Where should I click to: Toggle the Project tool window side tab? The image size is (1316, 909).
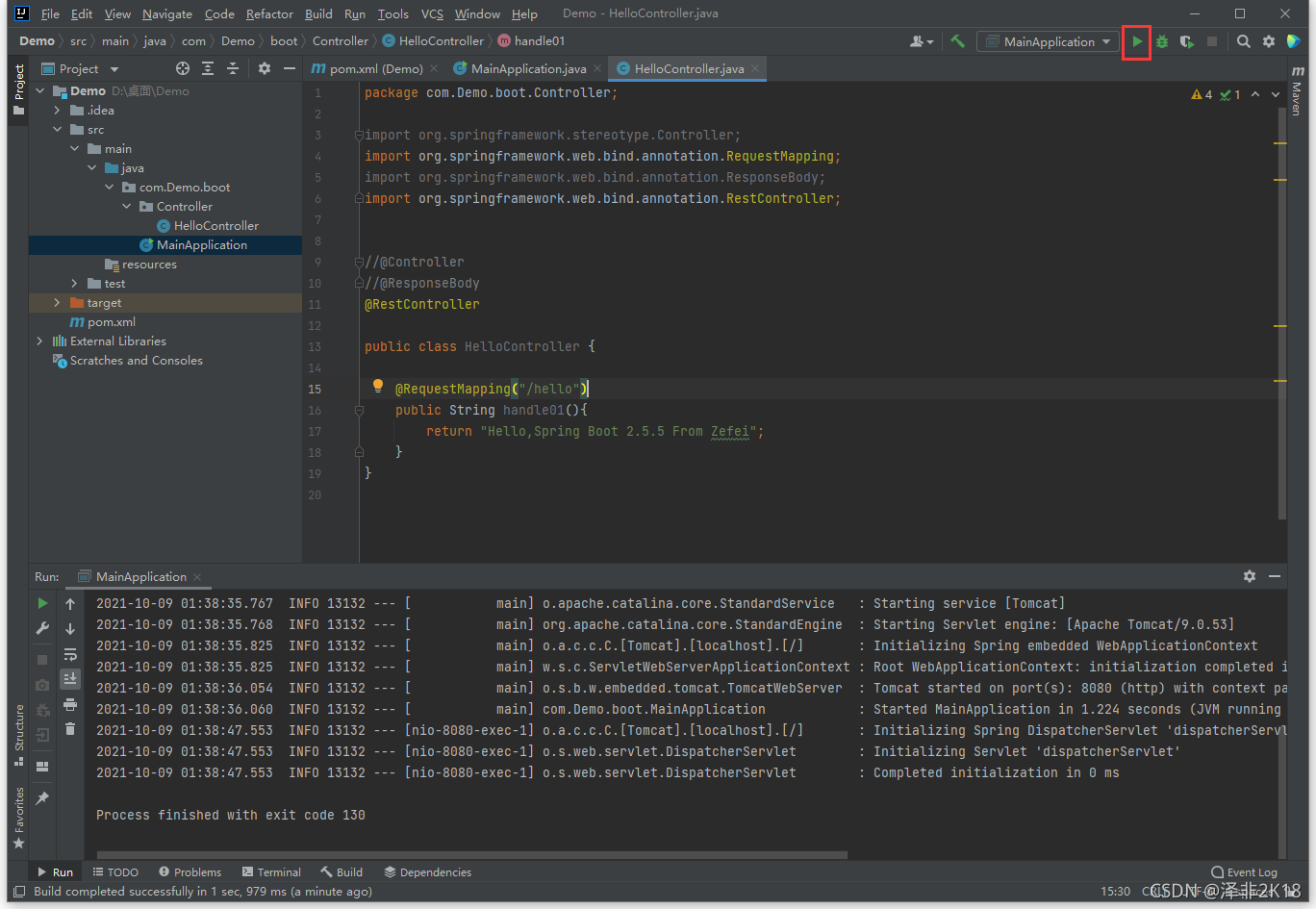[x=18, y=89]
